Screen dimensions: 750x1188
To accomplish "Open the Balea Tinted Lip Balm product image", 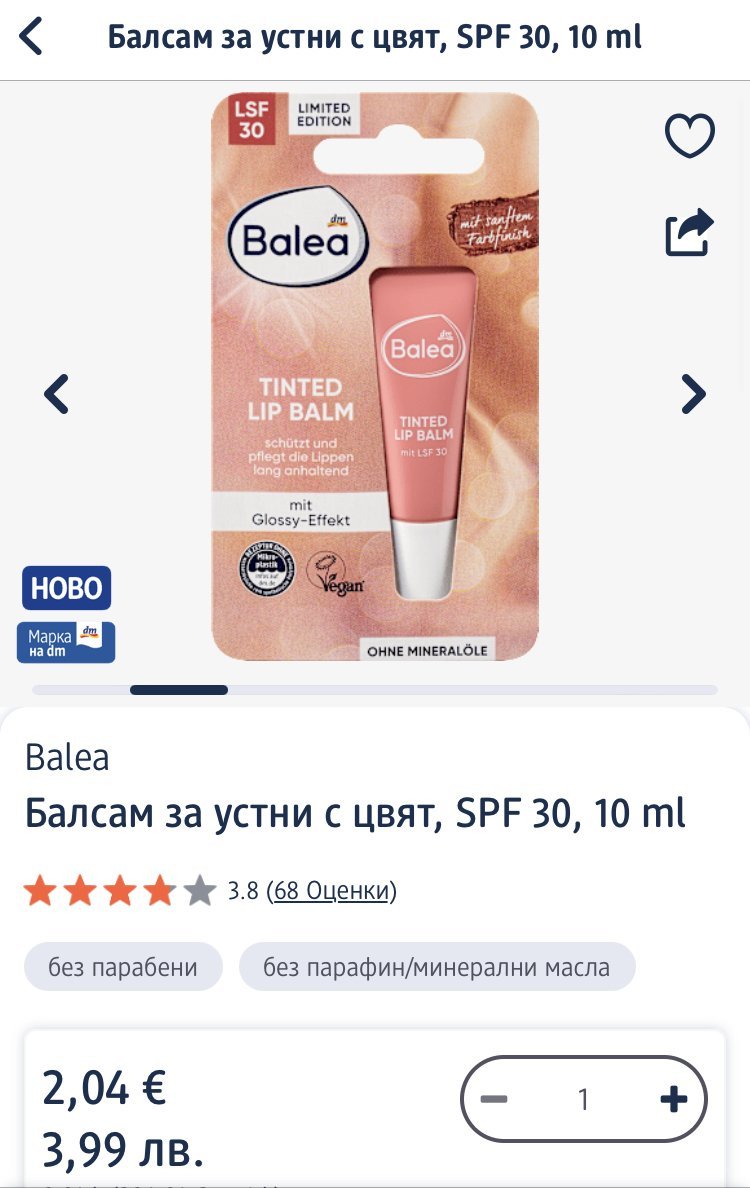I will (375, 376).
